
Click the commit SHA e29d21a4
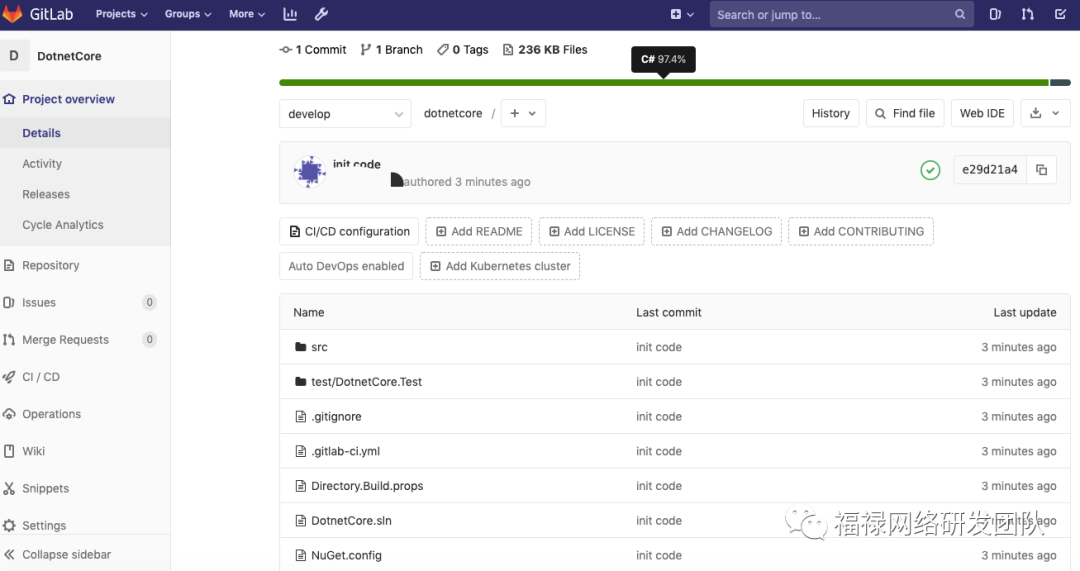pos(990,169)
